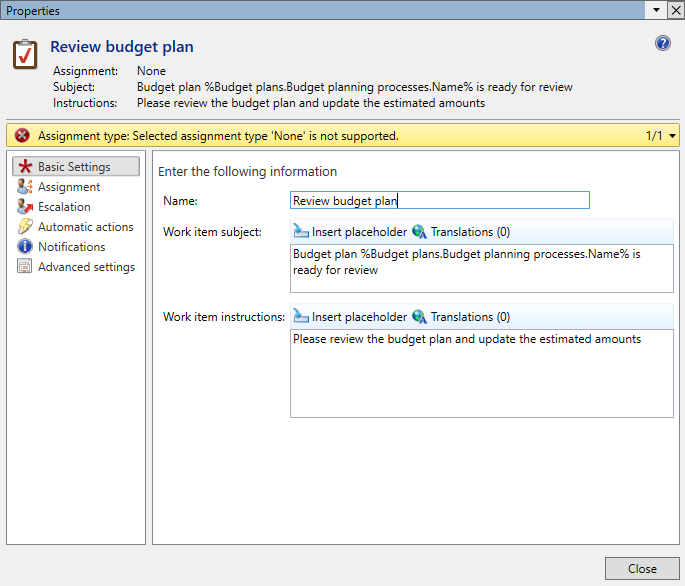The height and width of the screenshot is (586, 685).
Task: Click the Review budget plan clipboard icon
Action: 25,54
